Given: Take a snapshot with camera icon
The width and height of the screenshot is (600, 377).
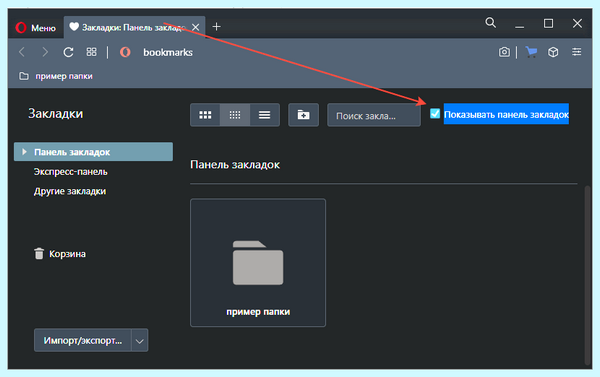Looking at the screenshot, I should click(x=504, y=52).
